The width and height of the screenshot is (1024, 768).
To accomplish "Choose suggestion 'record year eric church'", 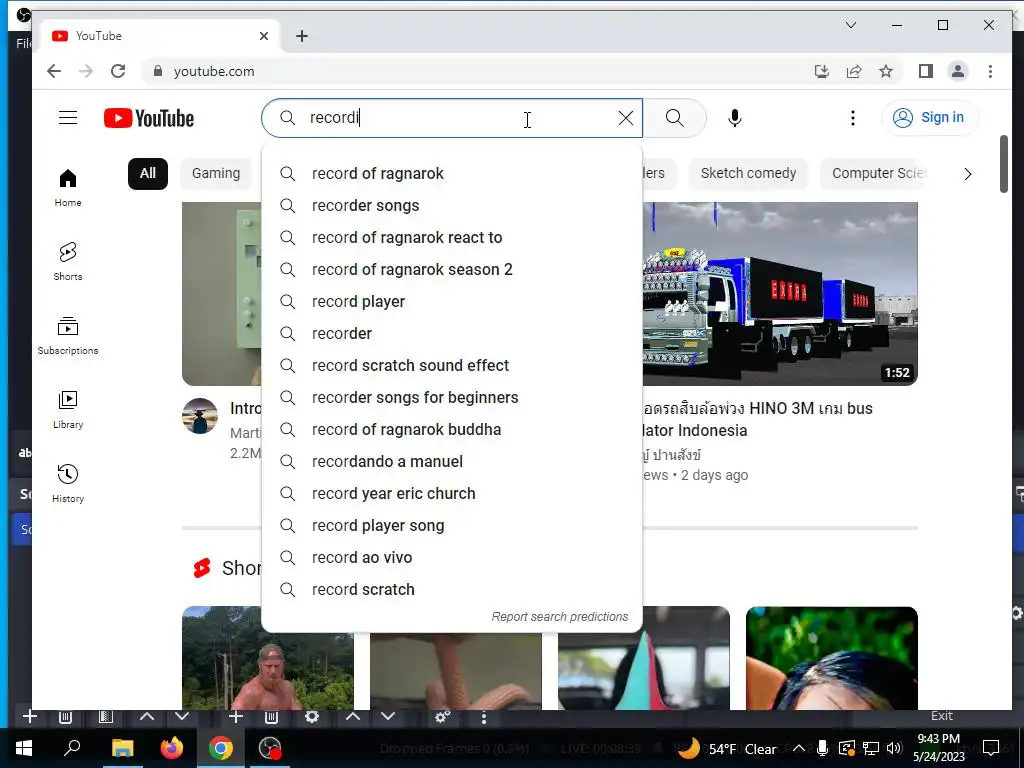I will coord(452,493).
